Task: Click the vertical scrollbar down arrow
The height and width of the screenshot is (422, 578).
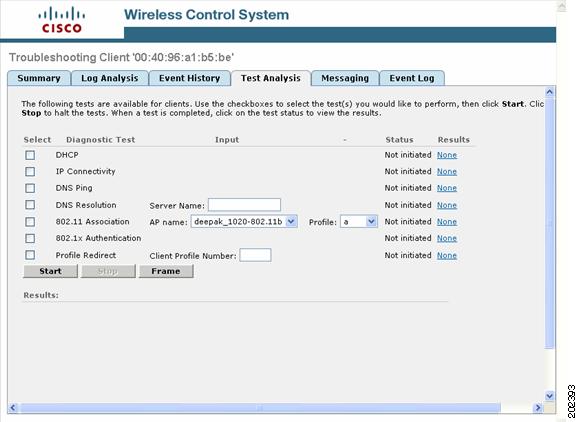Action: pyautogui.click(x=550, y=396)
